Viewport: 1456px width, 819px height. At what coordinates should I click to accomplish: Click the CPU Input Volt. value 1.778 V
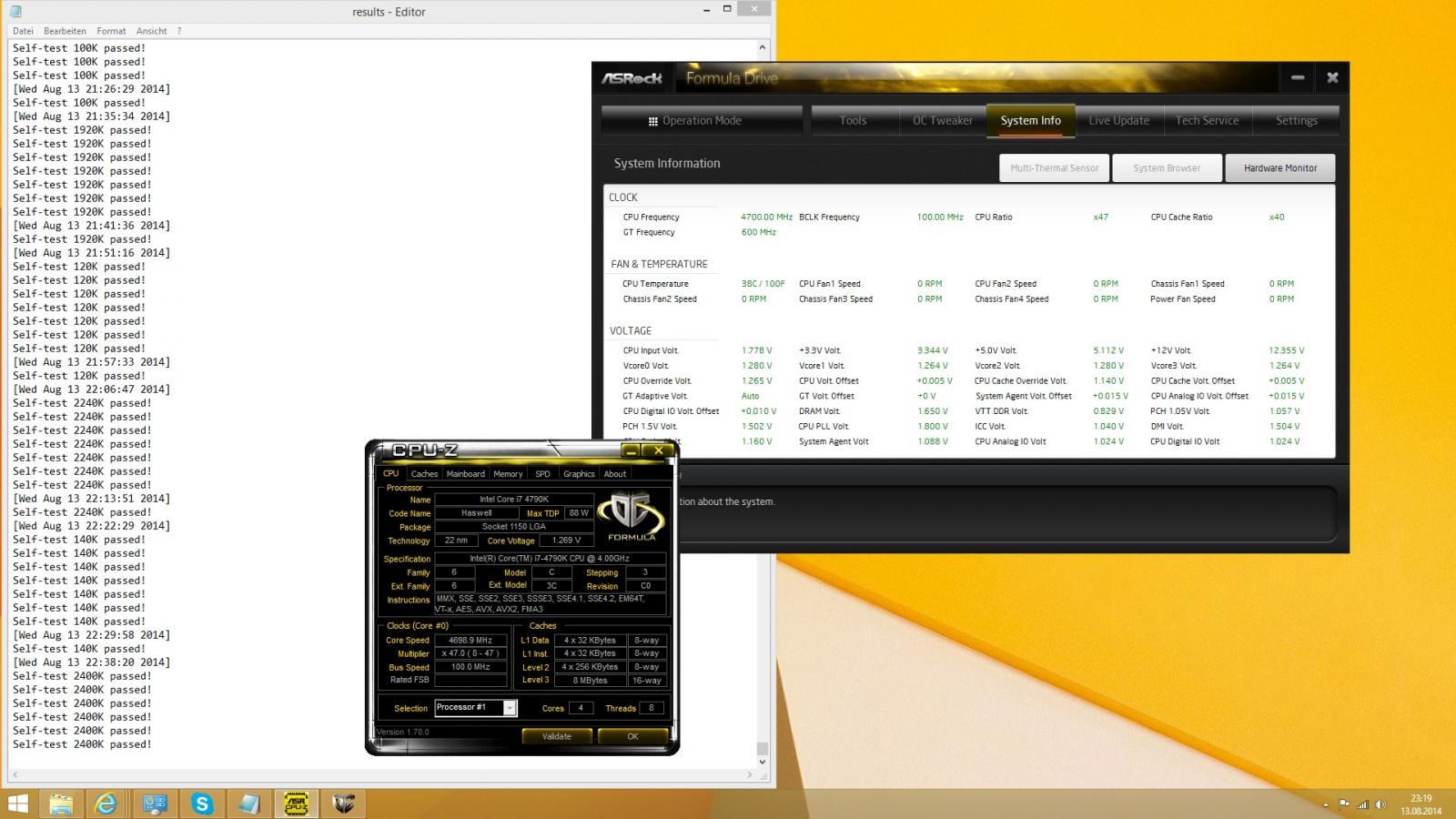click(x=756, y=350)
